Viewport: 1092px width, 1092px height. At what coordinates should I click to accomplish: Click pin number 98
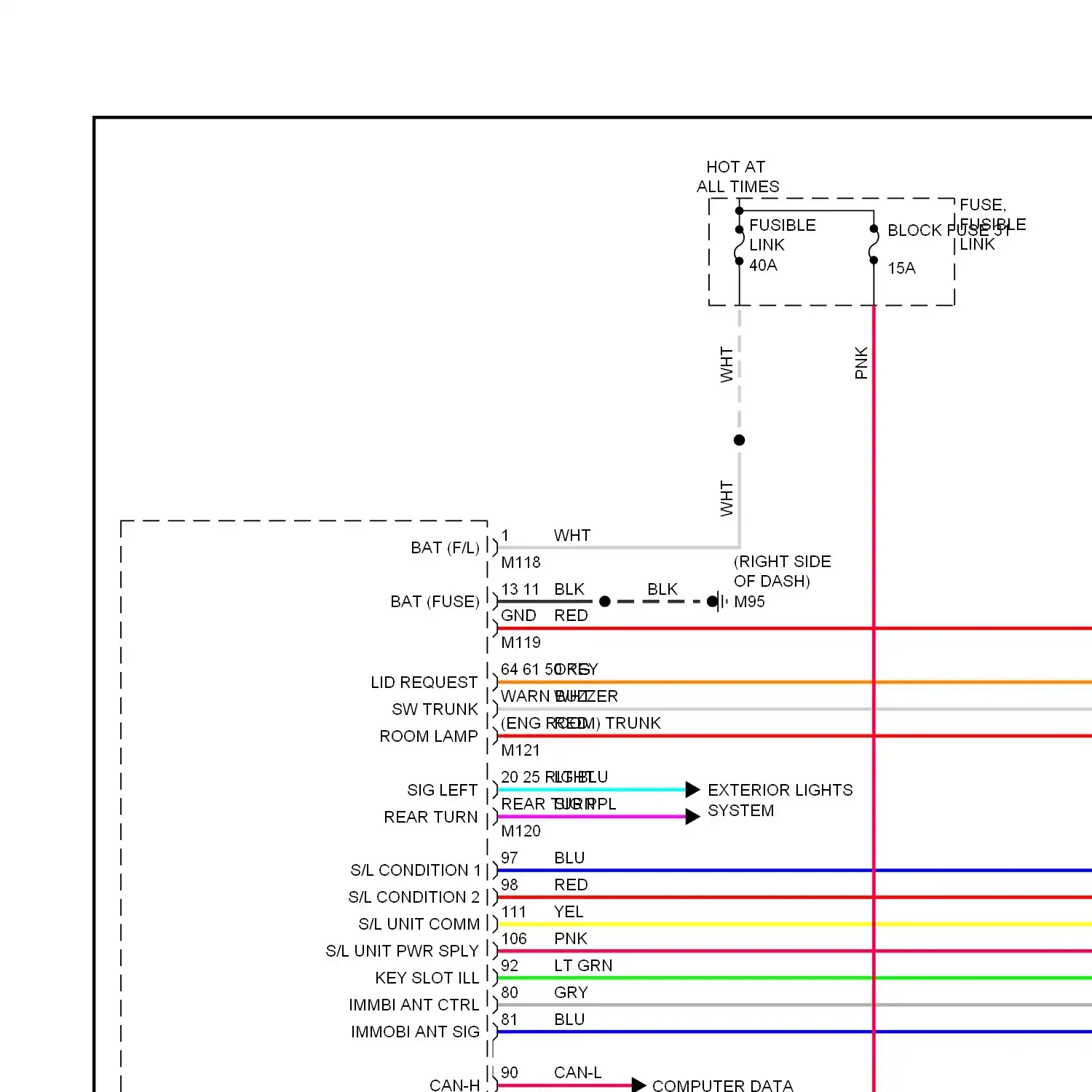point(509,885)
